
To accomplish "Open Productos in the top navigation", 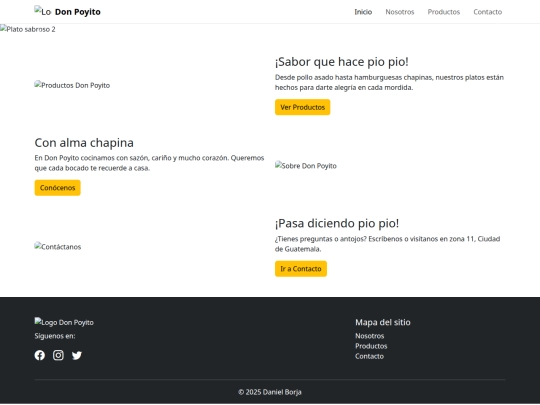I will pos(444,12).
